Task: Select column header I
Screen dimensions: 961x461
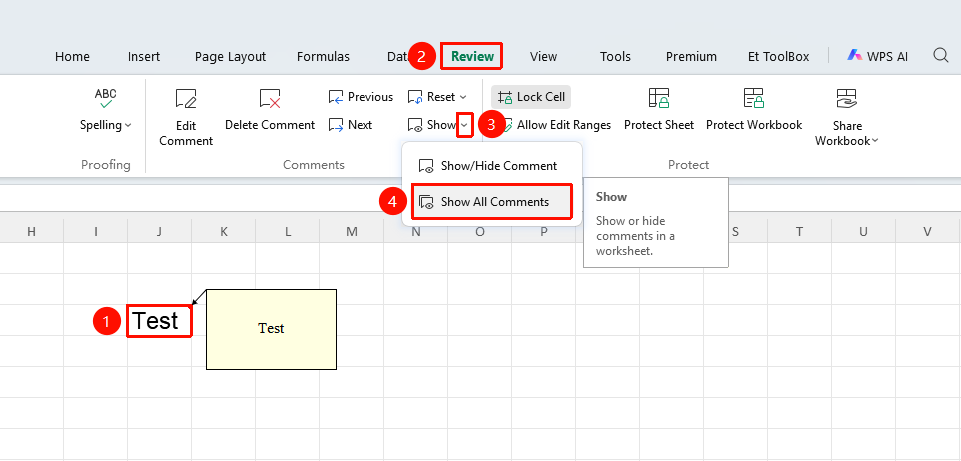Action: coord(96,231)
